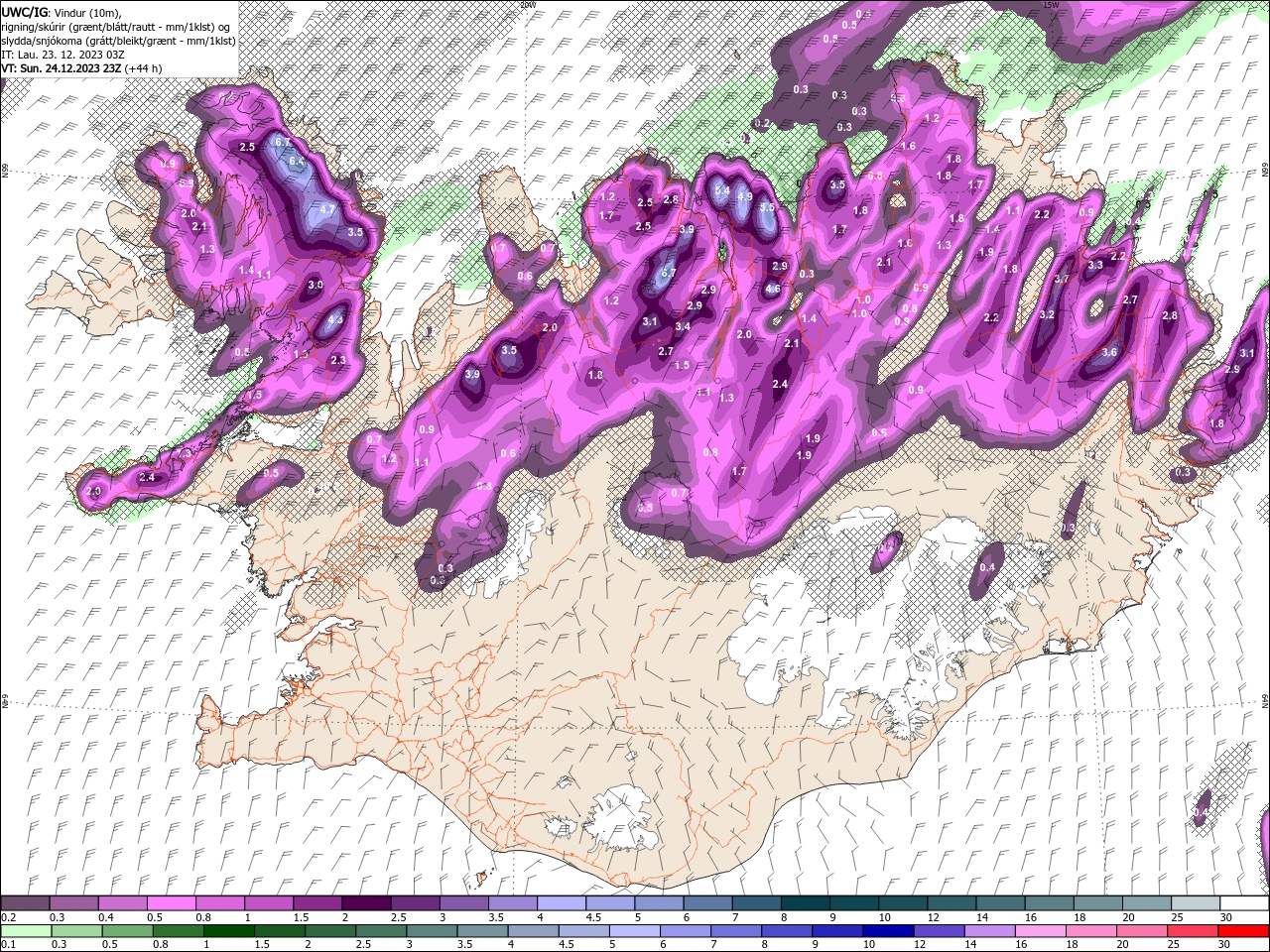Click the 4.9 precipitation value on the map
This screenshot has width=1270, height=952.
(745, 196)
